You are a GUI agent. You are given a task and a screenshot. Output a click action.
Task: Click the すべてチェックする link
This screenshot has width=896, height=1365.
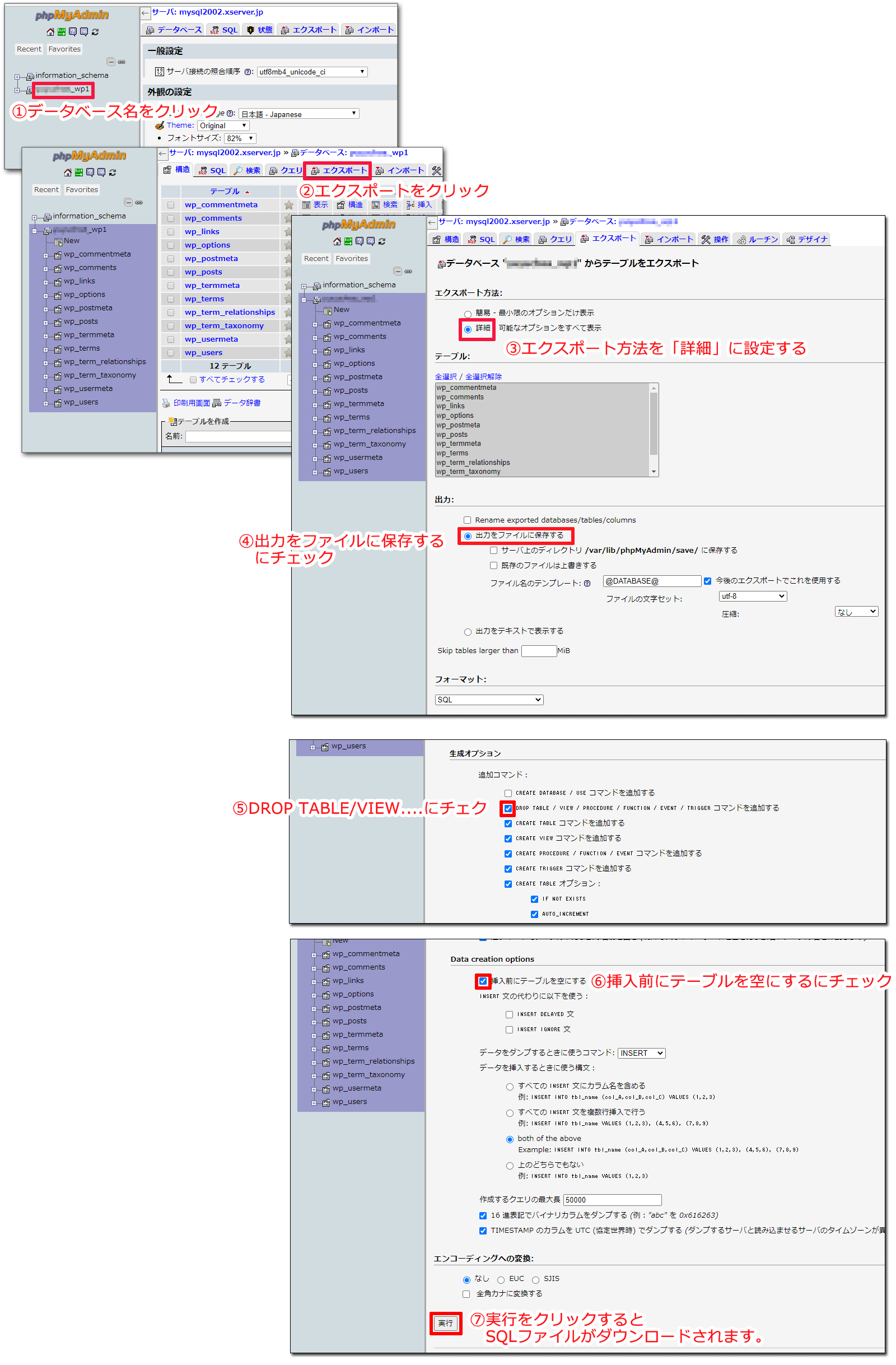[x=232, y=380]
